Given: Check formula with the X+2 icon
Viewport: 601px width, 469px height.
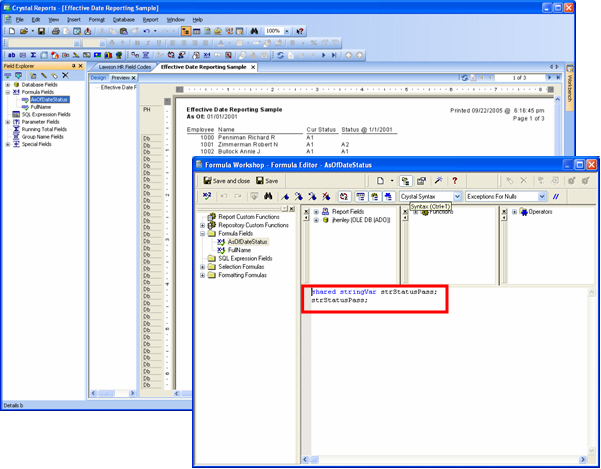Looking at the screenshot, I should pyautogui.click(x=207, y=197).
